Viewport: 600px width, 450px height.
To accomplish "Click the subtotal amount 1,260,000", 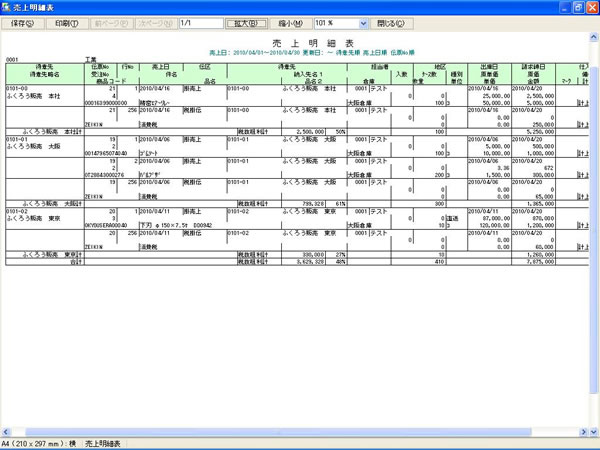I will 540,254.
